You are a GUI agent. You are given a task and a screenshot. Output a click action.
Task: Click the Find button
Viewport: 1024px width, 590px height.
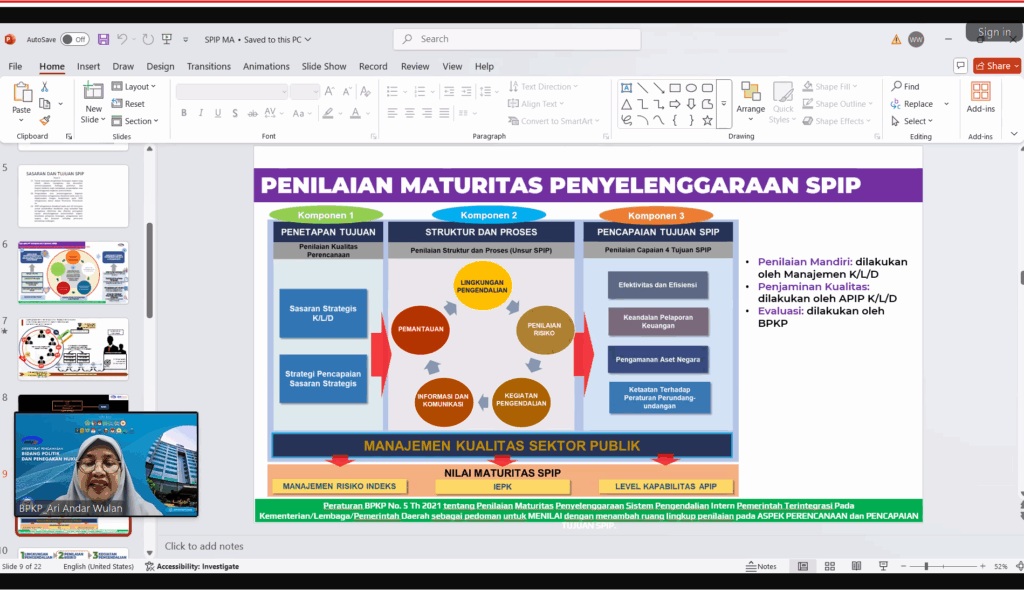(x=905, y=87)
